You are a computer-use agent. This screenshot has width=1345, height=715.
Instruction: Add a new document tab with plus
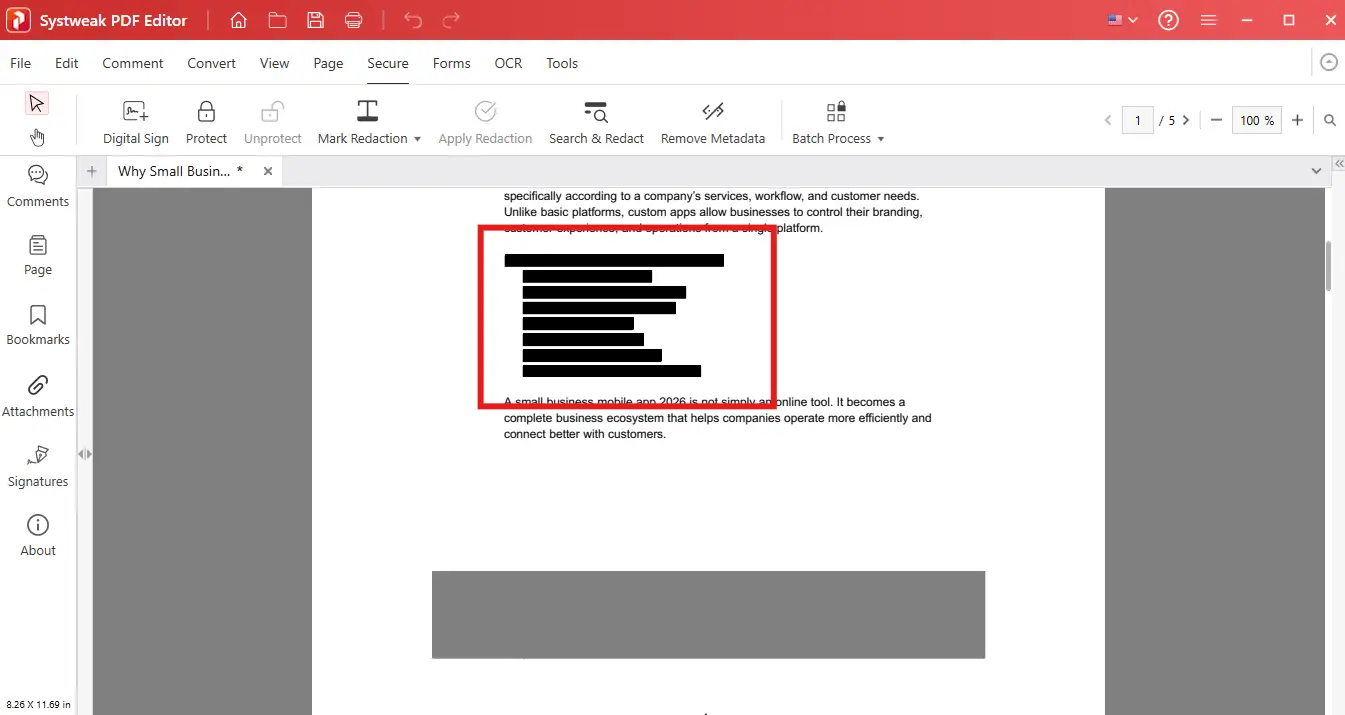[92, 171]
